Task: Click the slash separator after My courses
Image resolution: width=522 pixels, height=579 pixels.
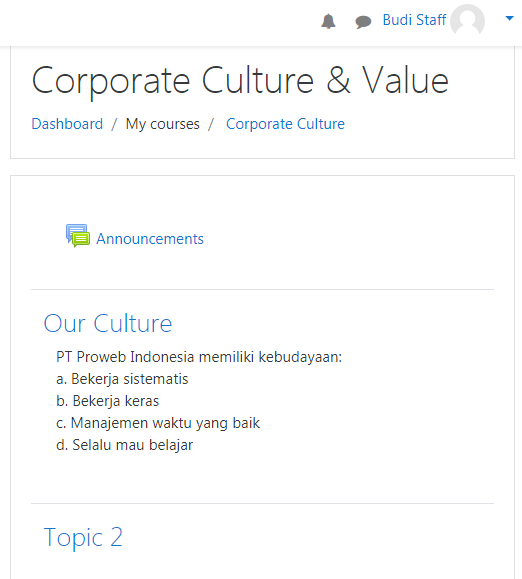Action: [x=211, y=124]
